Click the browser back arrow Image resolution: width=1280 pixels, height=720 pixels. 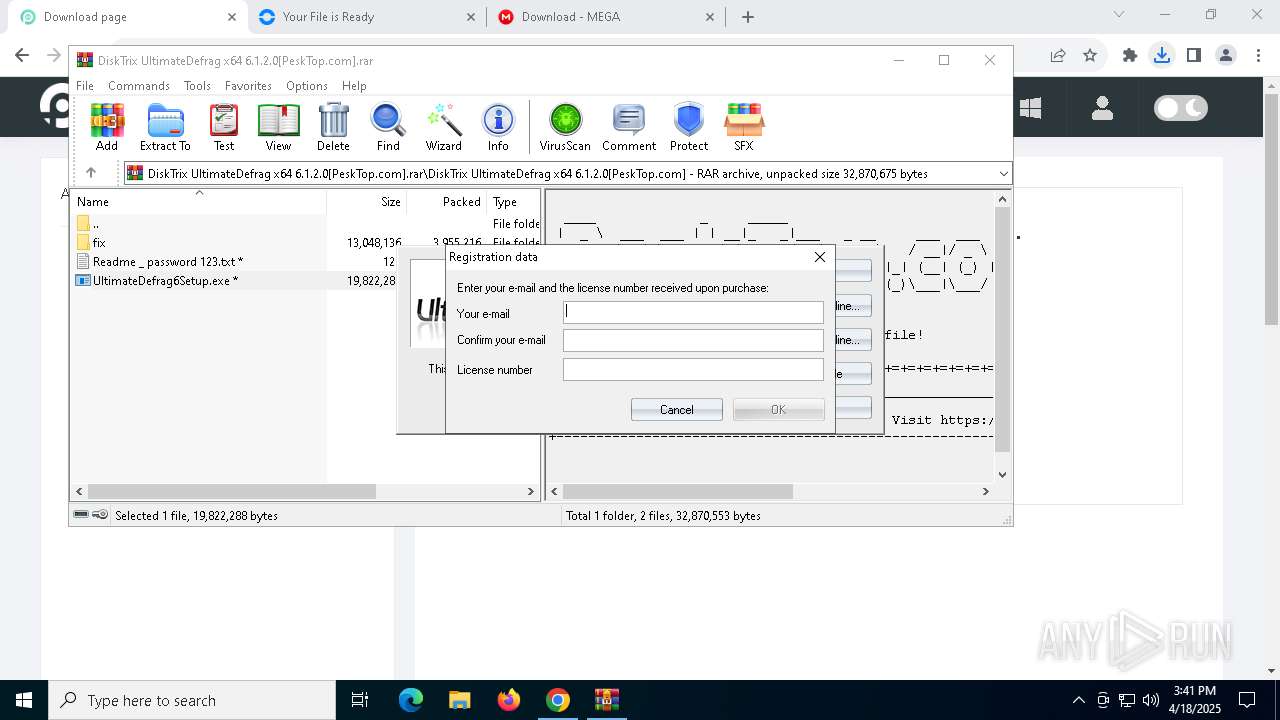point(22,56)
